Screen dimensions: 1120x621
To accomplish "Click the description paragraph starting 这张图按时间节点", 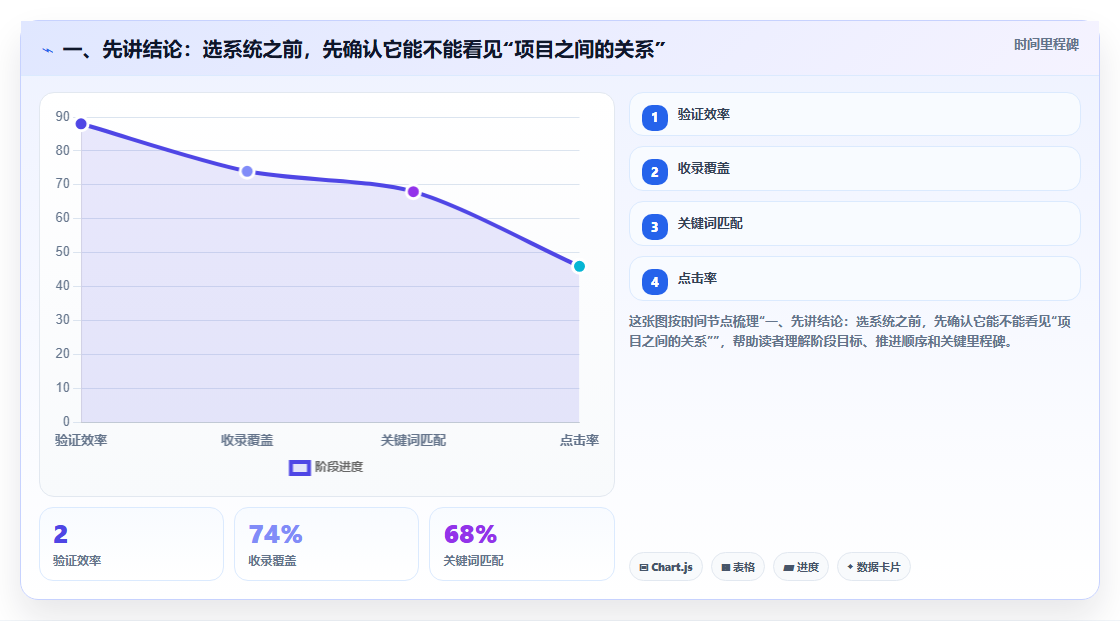I will (x=850, y=332).
